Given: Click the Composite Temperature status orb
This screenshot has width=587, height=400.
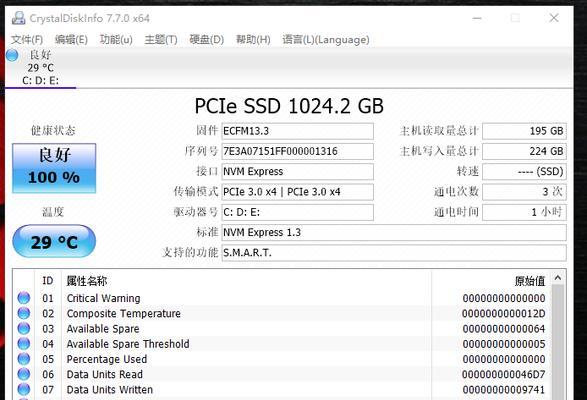Looking at the screenshot, I should tap(24, 313).
